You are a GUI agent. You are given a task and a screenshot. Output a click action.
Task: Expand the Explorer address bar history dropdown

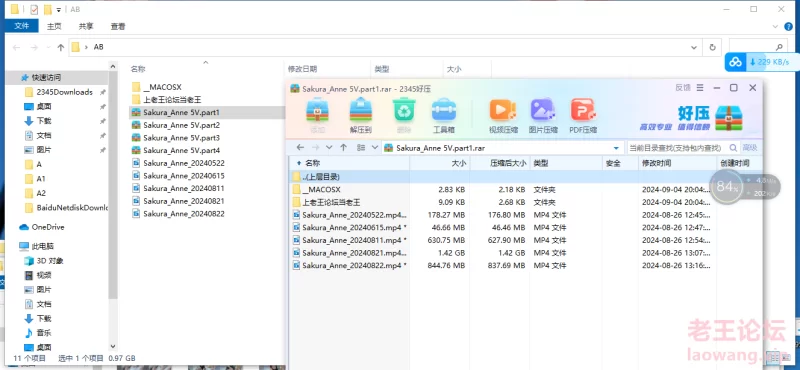point(694,47)
